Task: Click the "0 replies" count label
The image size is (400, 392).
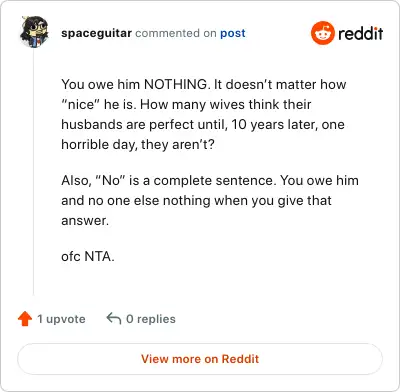Action: click(151, 319)
